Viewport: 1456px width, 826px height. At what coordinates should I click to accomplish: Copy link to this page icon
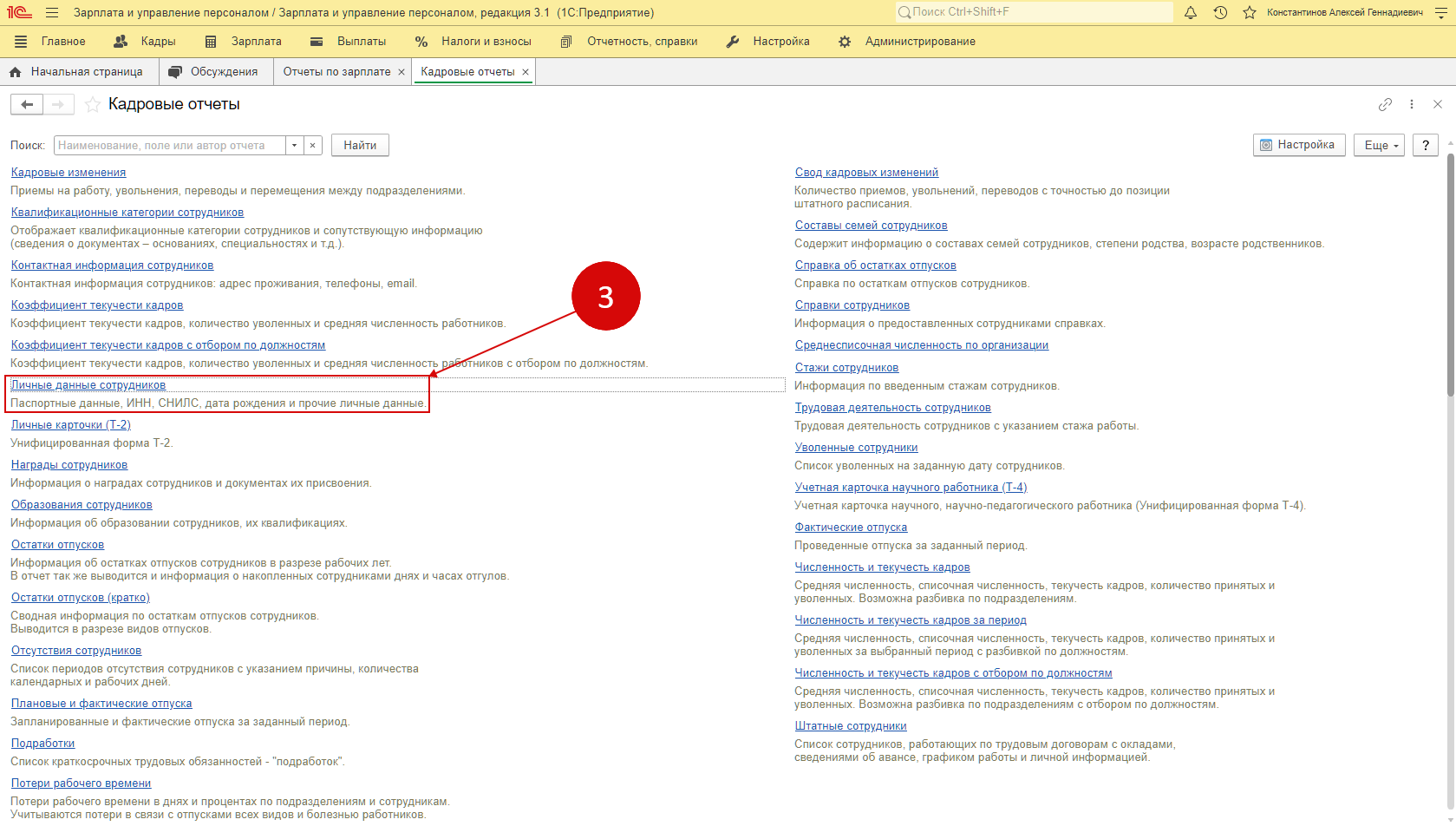[x=1385, y=105]
